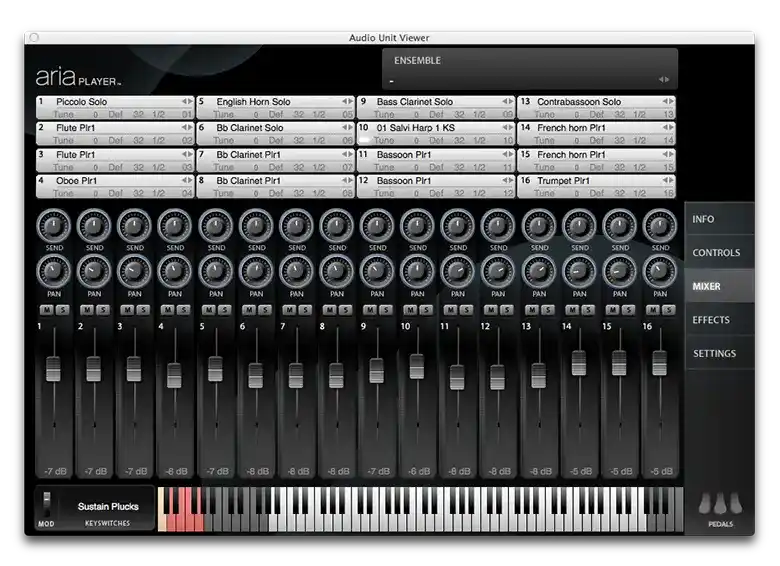Click the mod wheel control
Image resolution: width=780 pixels, height=566 pixels.
click(47, 504)
